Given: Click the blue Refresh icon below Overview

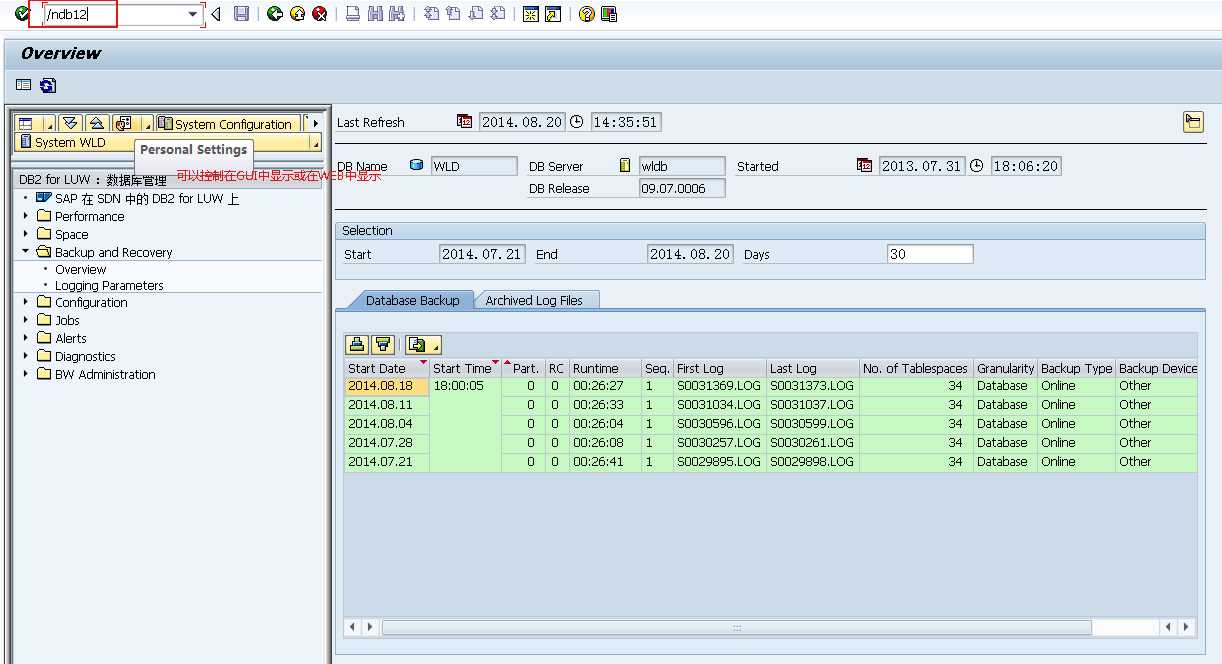Looking at the screenshot, I should (x=47, y=86).
